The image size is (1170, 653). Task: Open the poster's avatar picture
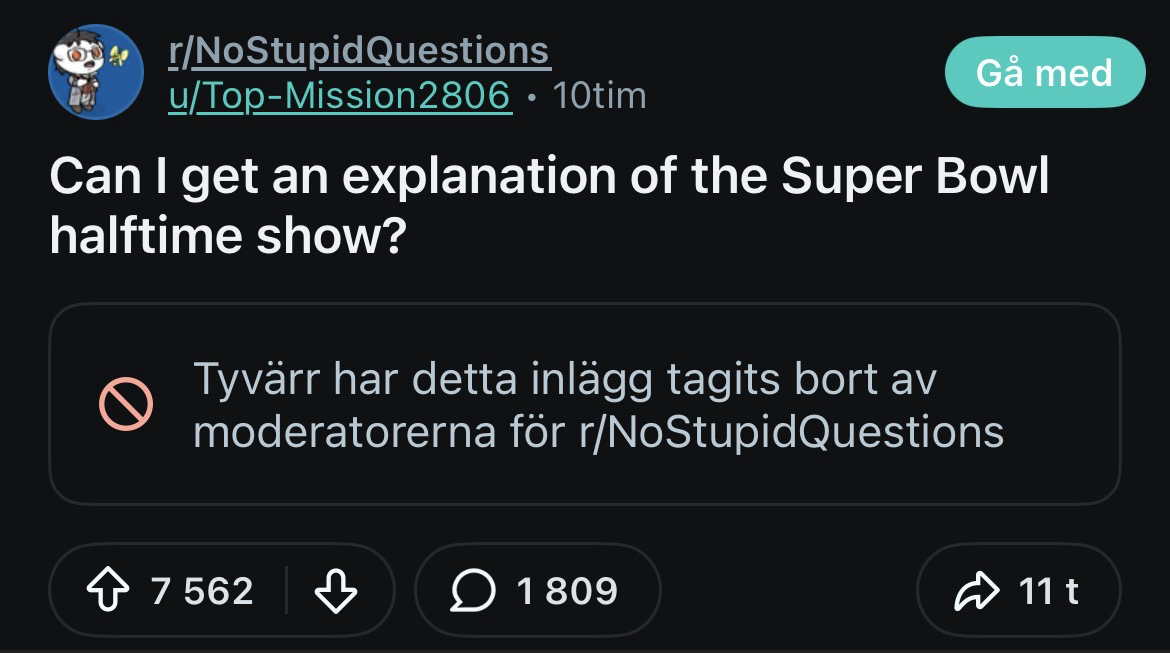[95, 73]
